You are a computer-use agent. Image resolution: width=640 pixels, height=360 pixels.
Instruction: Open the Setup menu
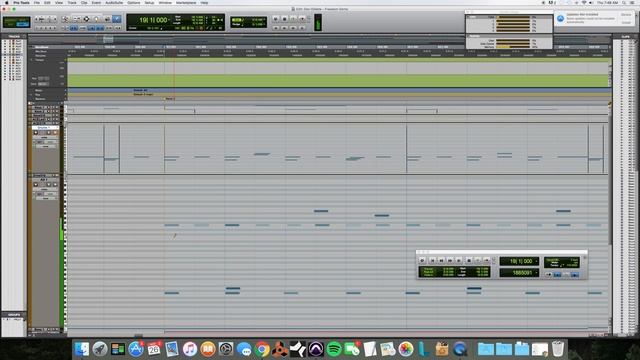(x=149, y=2)
